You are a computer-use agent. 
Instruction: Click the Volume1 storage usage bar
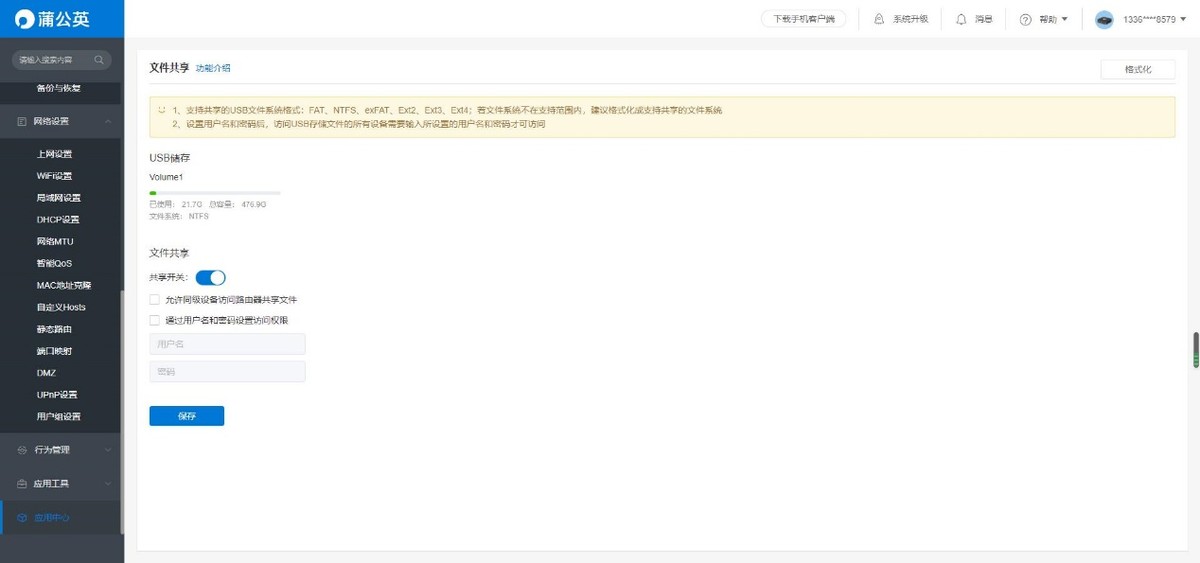click(214, 192)
